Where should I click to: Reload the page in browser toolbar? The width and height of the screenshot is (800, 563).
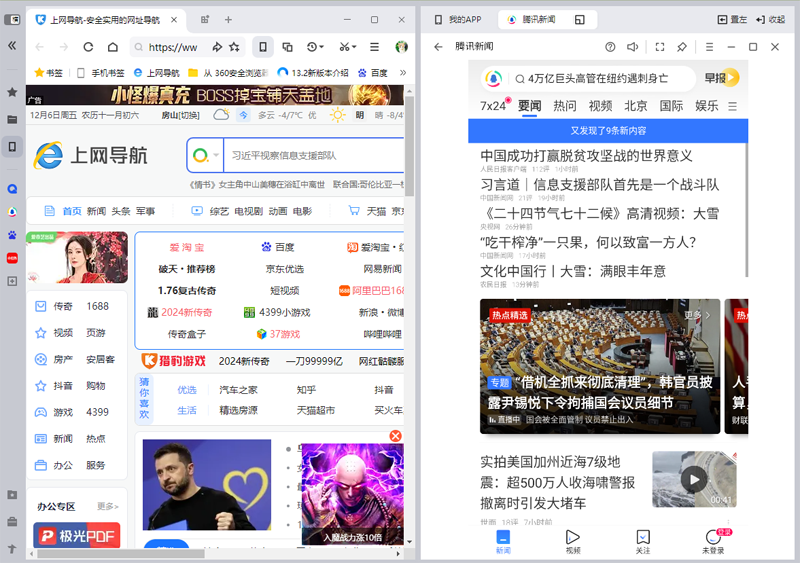tap(88, 47)
